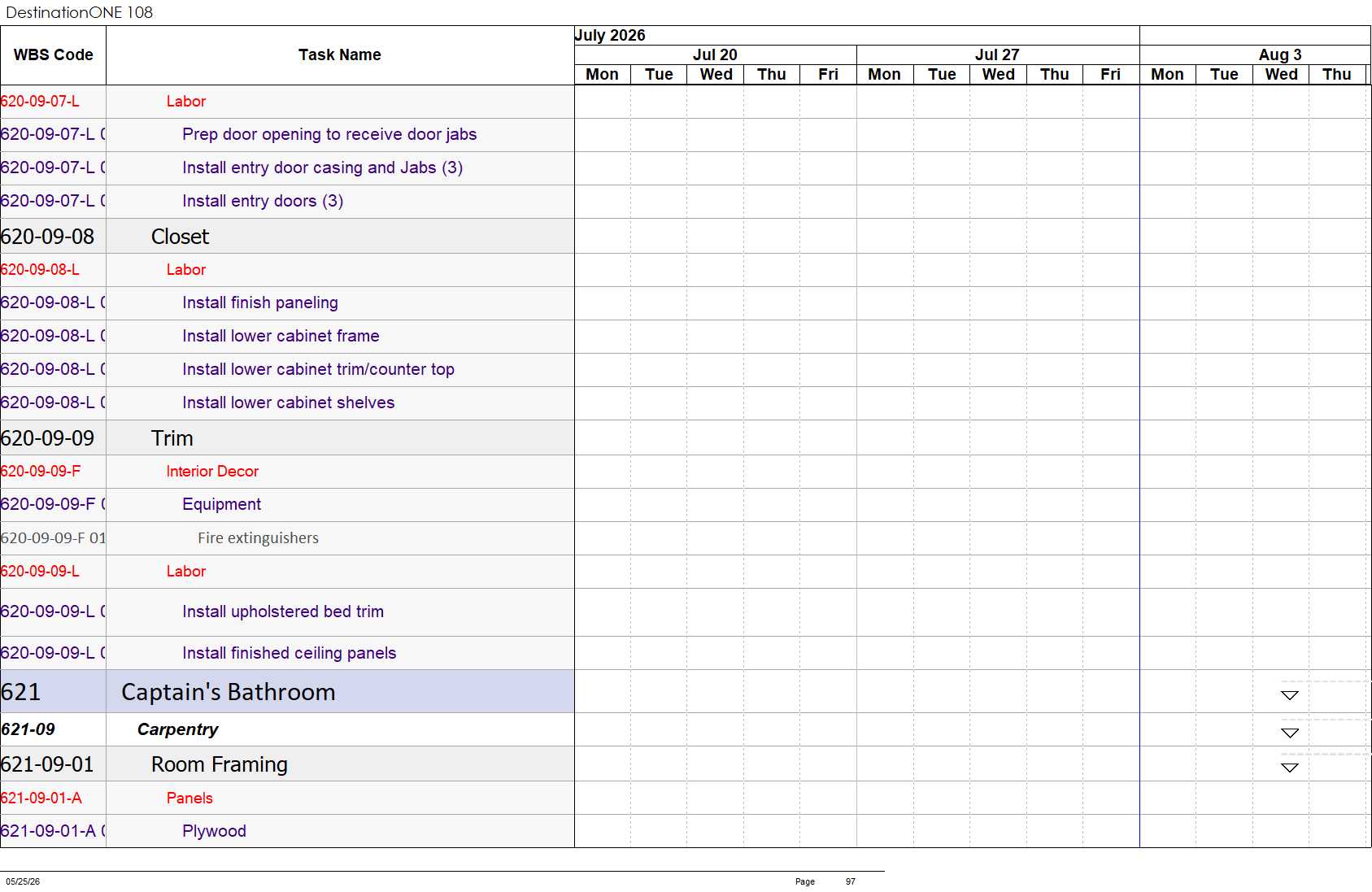Click the Room Framing summary marker triangle

coord(1289,767)
